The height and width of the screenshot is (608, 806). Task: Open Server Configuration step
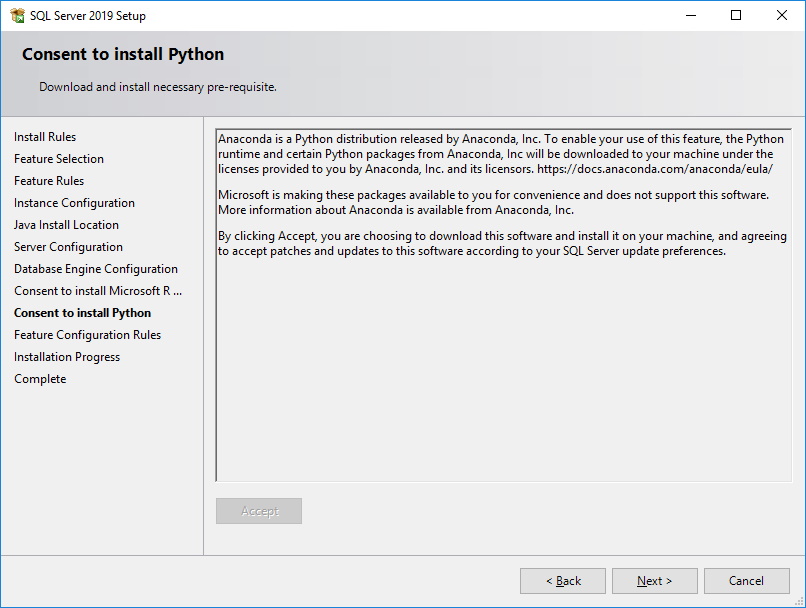click(68, 247)
